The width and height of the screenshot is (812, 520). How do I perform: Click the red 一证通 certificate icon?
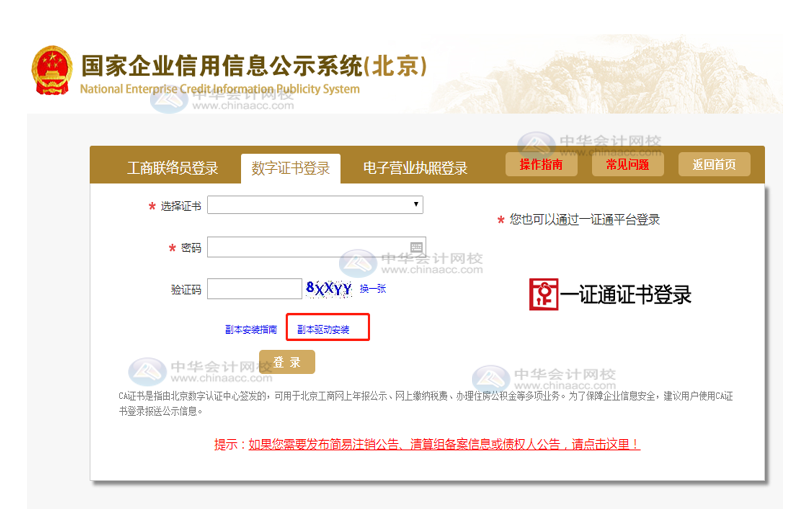(543, 294)
